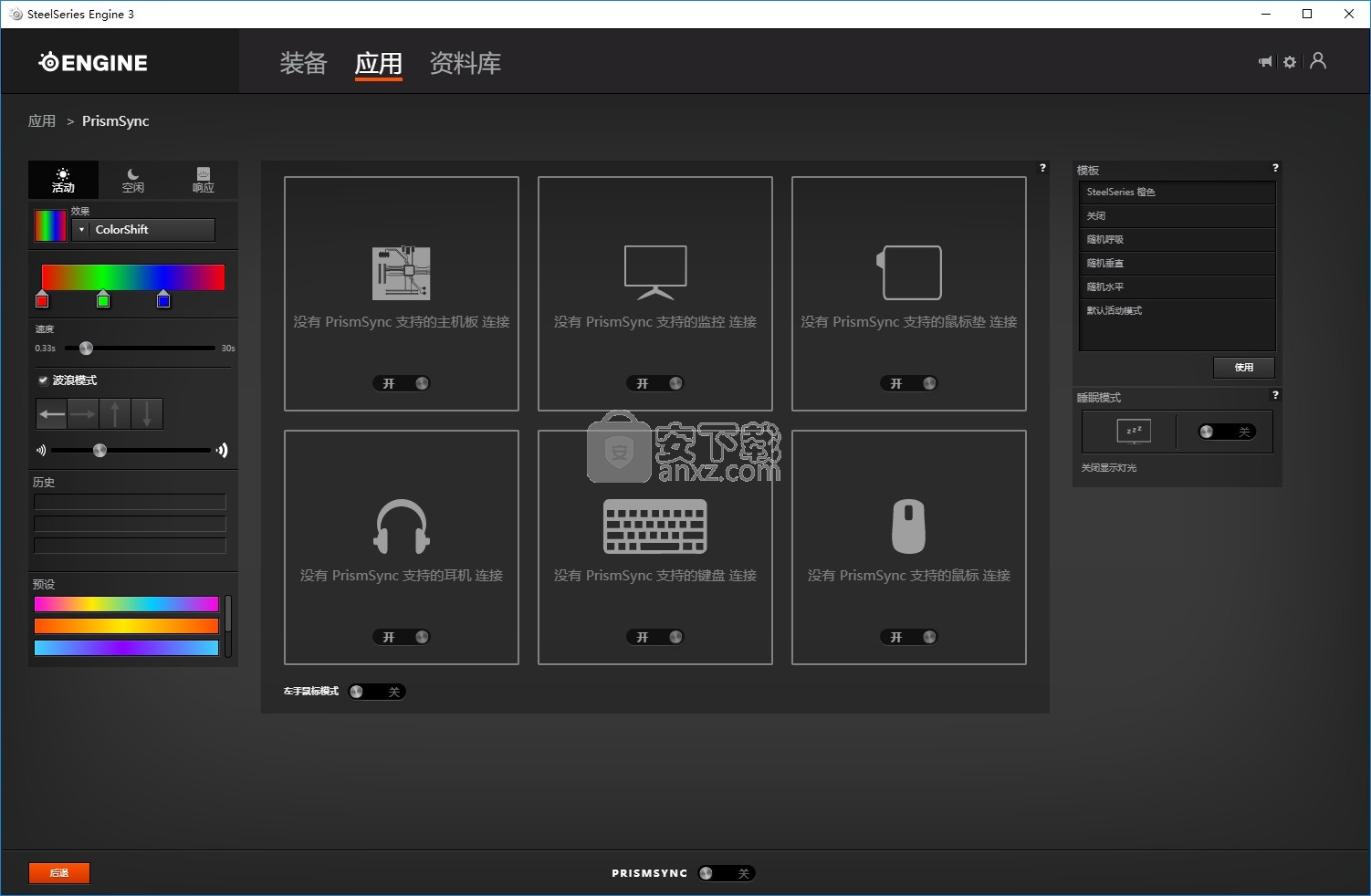The image size is (1371, 896).
Task: Switch to the 装备 tab
Action: point(303,63)
